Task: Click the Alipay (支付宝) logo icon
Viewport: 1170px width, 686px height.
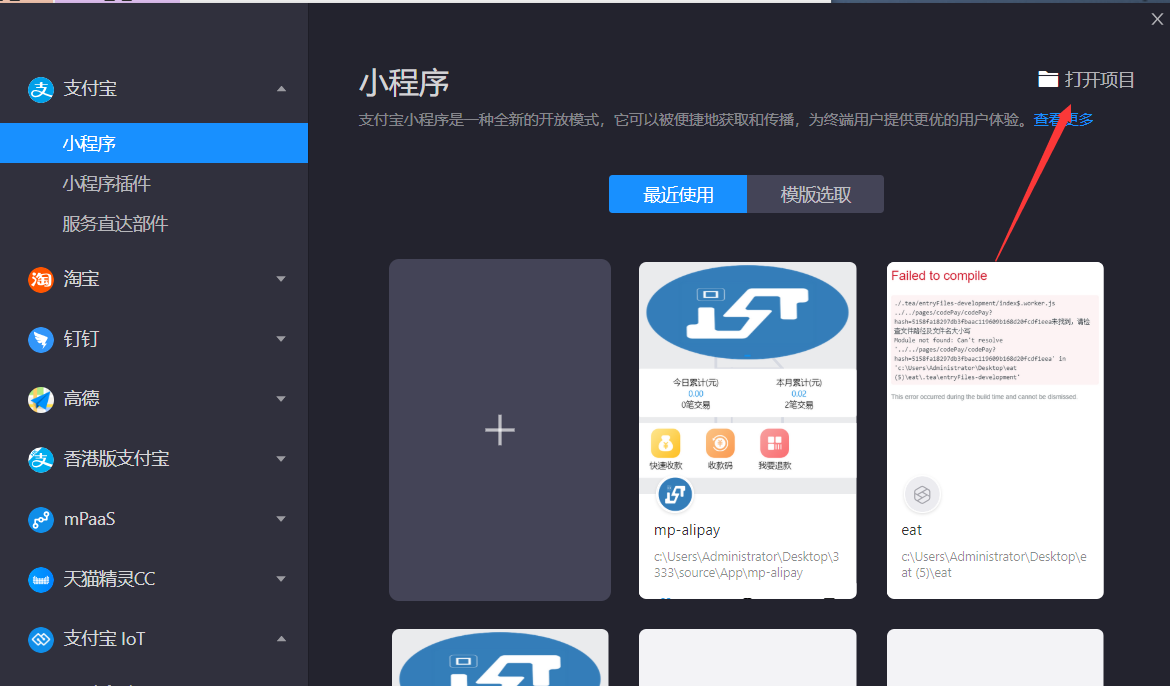Action: [x=41, y=90]
